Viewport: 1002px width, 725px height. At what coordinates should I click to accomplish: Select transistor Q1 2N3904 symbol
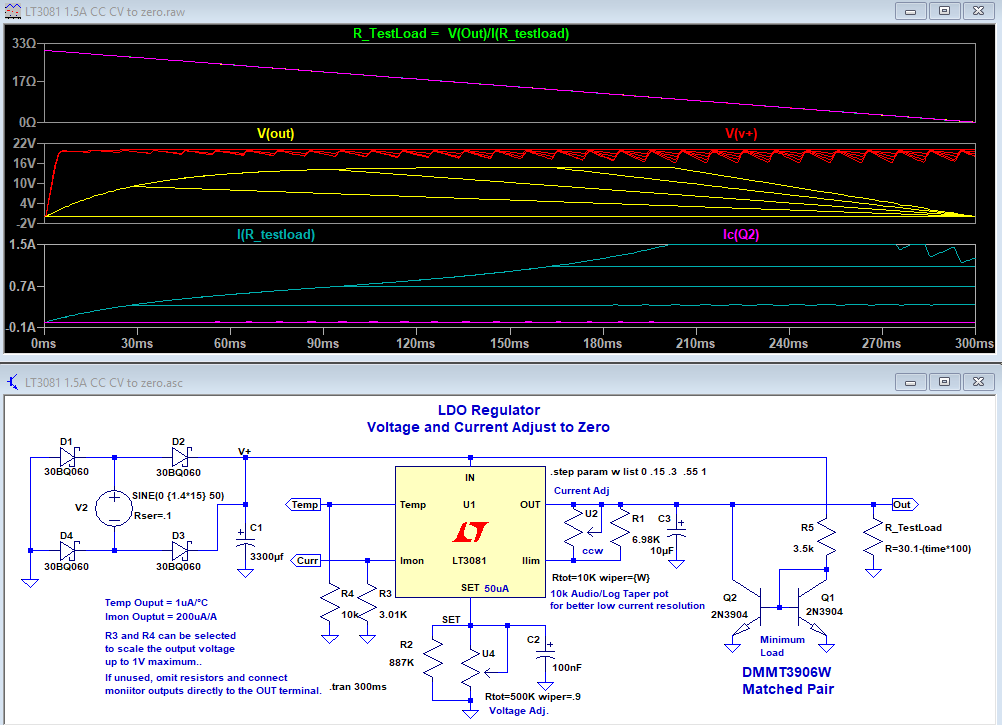[x=810, y=607]
